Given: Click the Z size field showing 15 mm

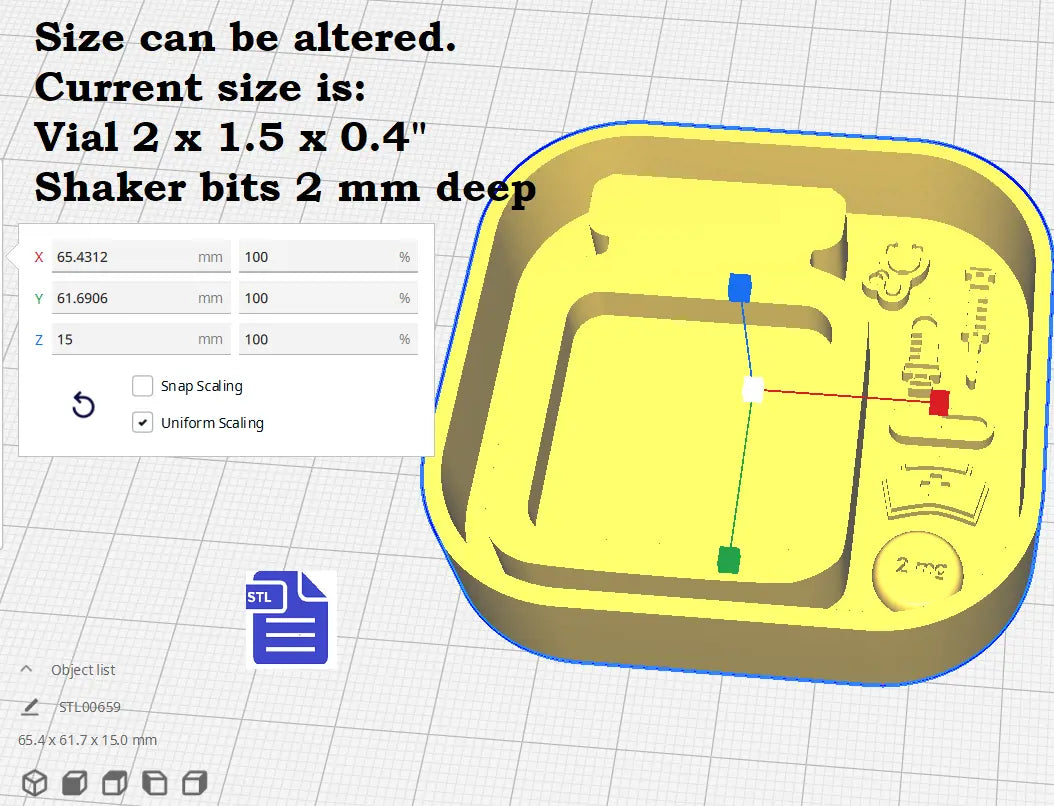Looking at the screenshot, I should (x=125, y=339).
